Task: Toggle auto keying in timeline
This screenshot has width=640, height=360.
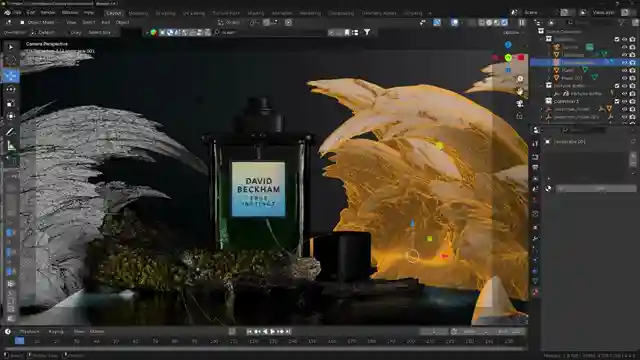Action: coord(232,331)
